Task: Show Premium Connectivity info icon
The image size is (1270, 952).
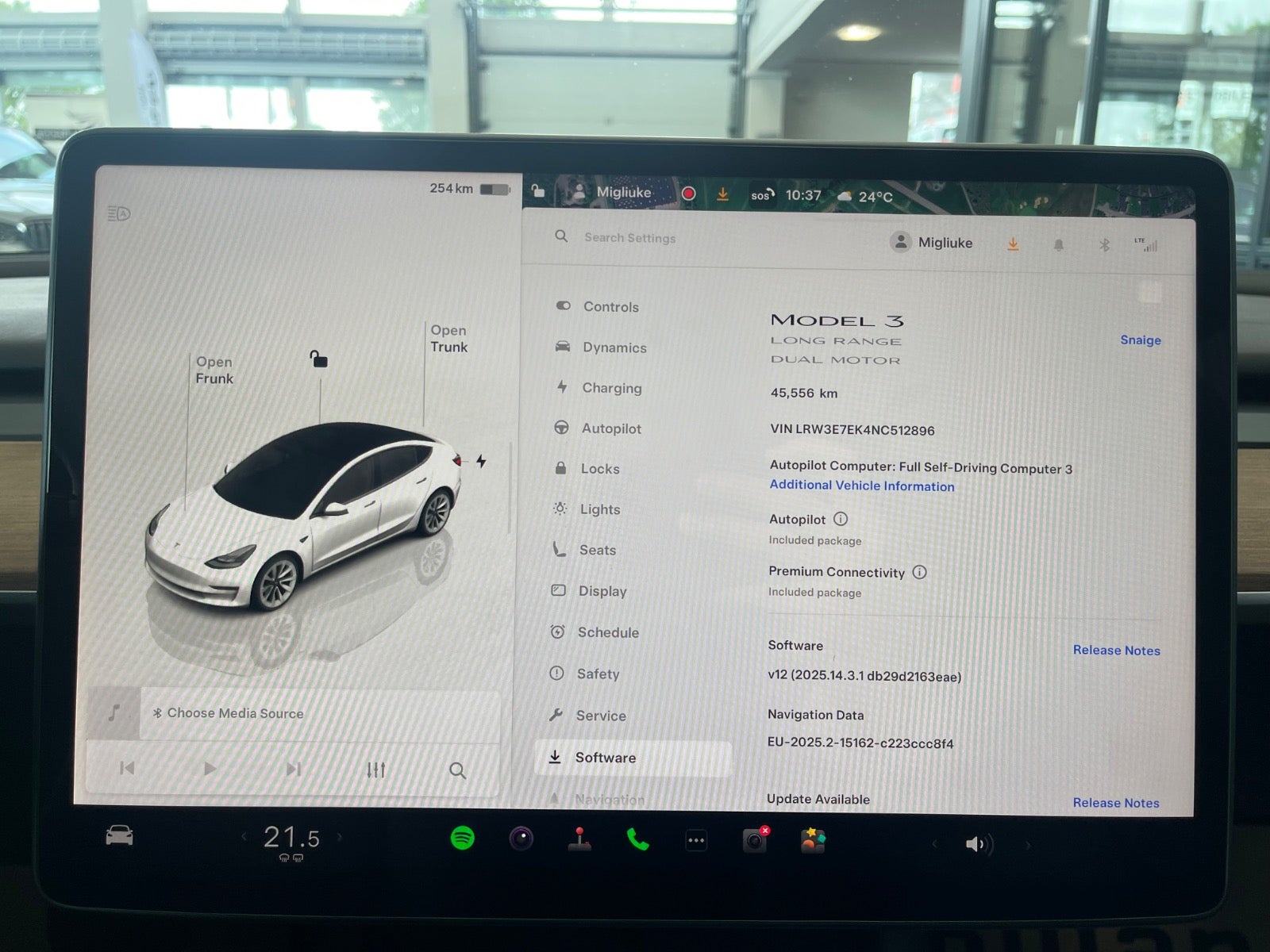Action: click(x=919, y=572)
